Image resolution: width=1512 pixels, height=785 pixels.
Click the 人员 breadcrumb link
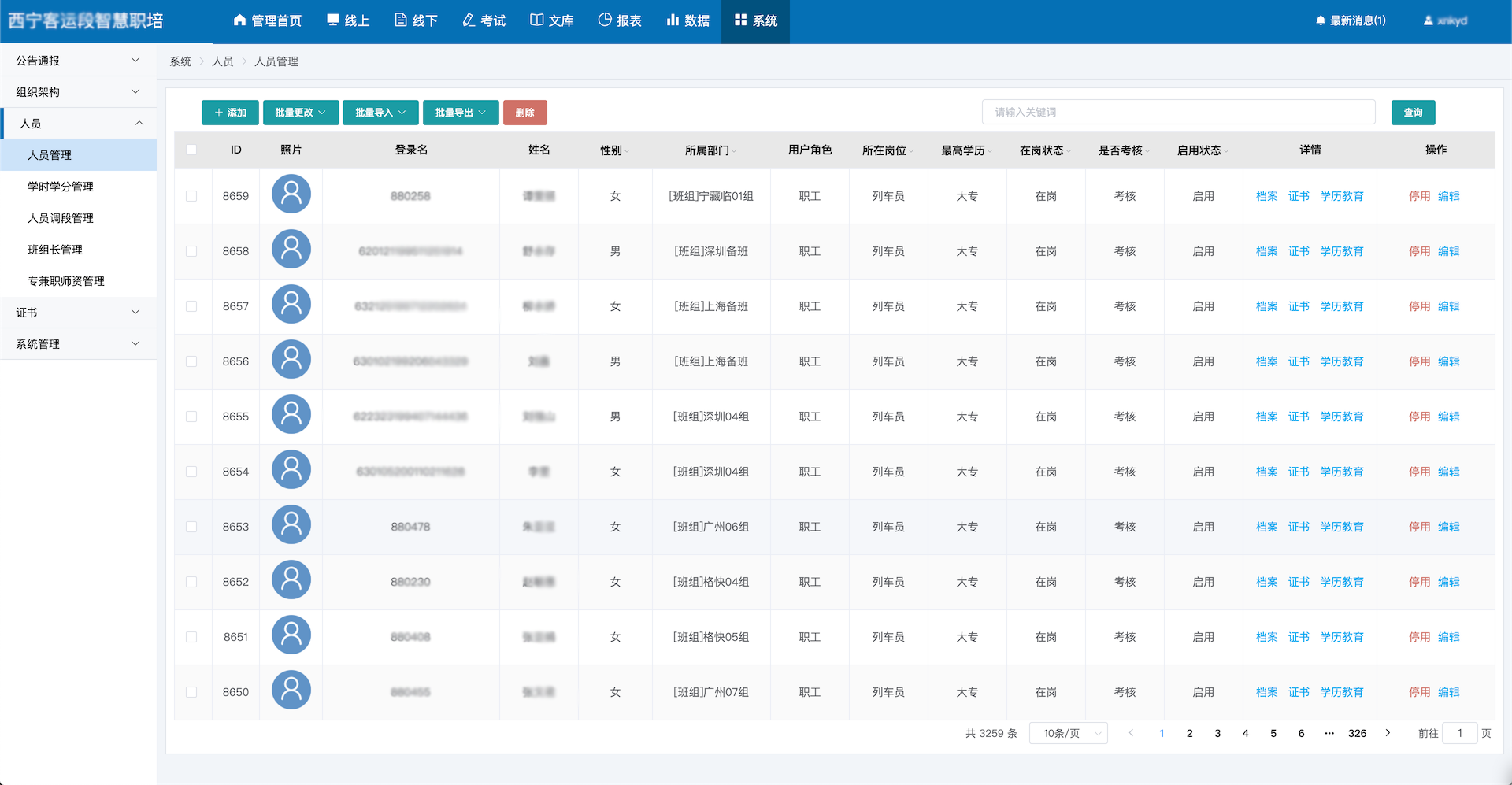click(223, 61)
